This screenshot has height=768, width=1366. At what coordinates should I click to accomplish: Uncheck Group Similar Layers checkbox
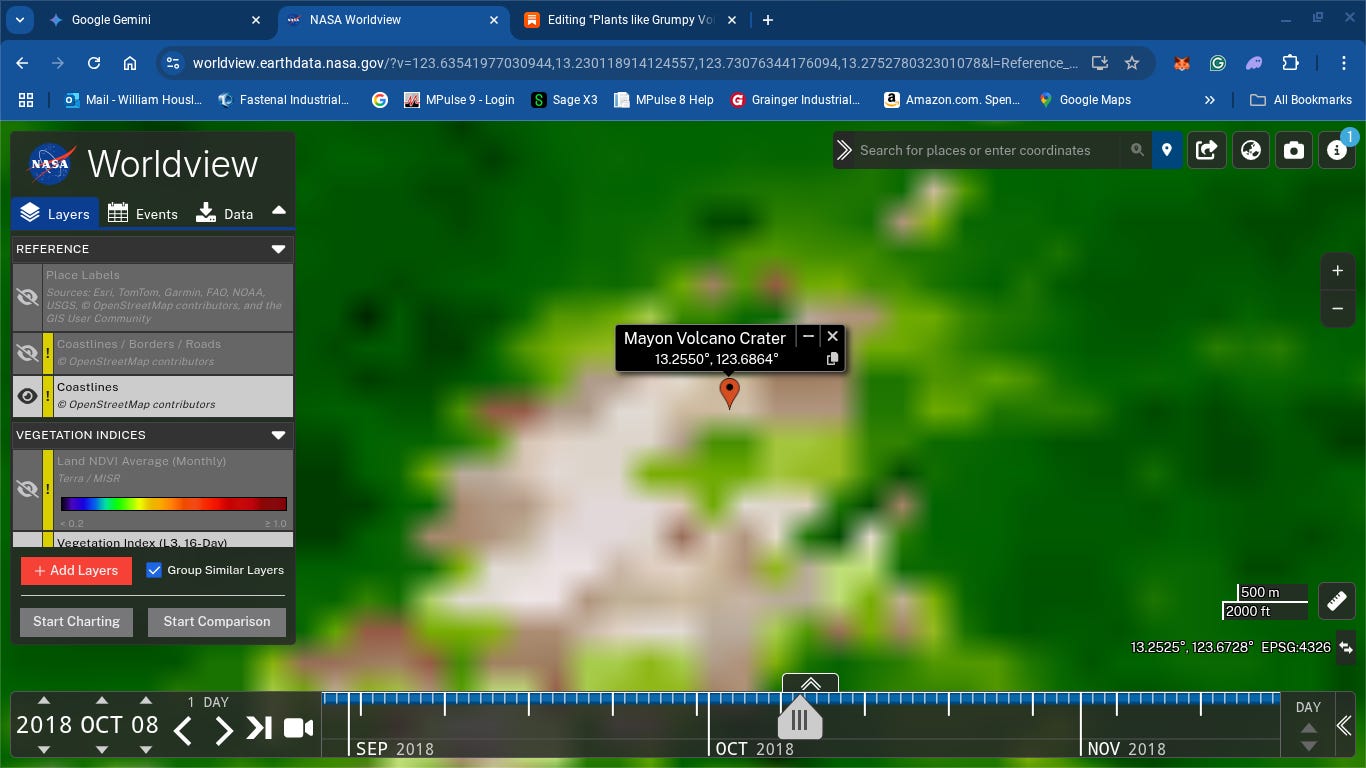[154, 570]
